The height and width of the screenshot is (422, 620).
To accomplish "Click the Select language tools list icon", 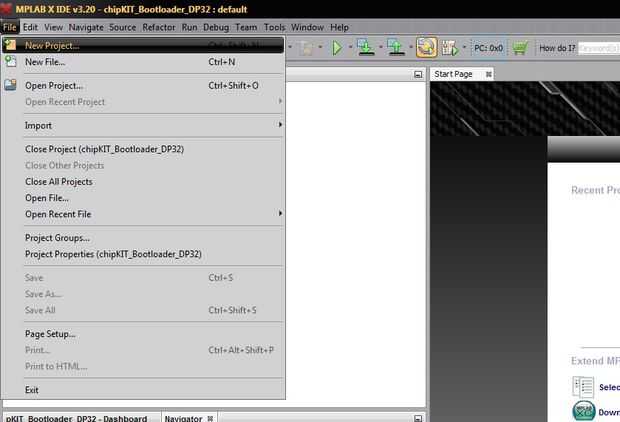I will click(x=583, y=387).
